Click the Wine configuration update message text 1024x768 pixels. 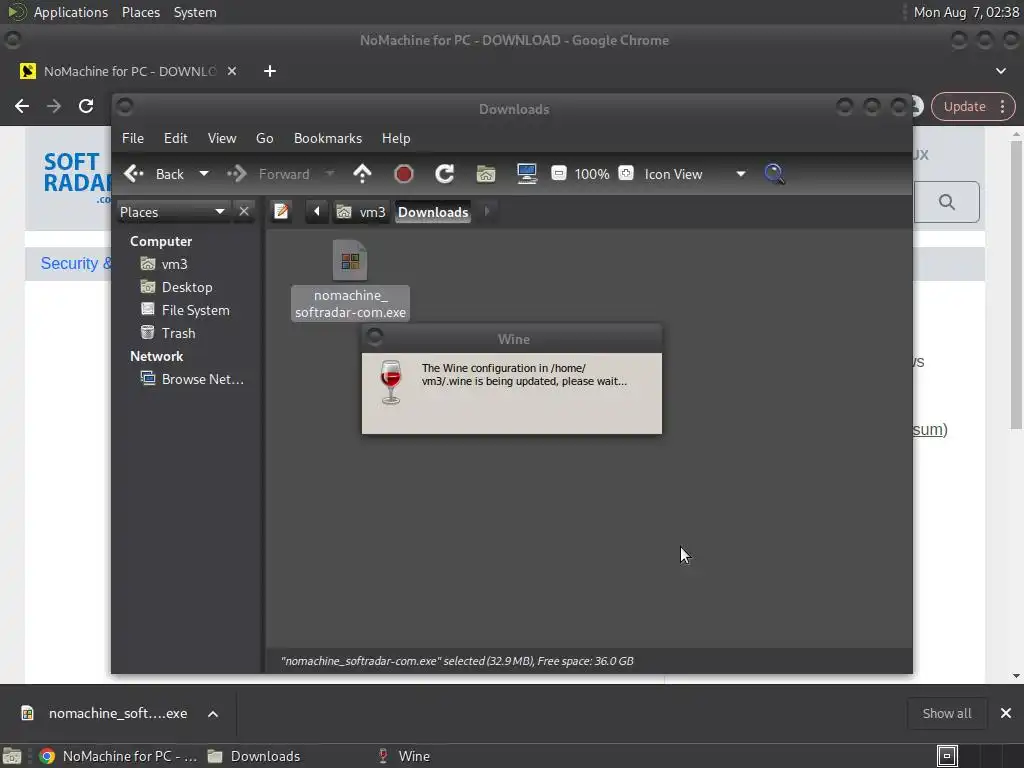[524, 375]
